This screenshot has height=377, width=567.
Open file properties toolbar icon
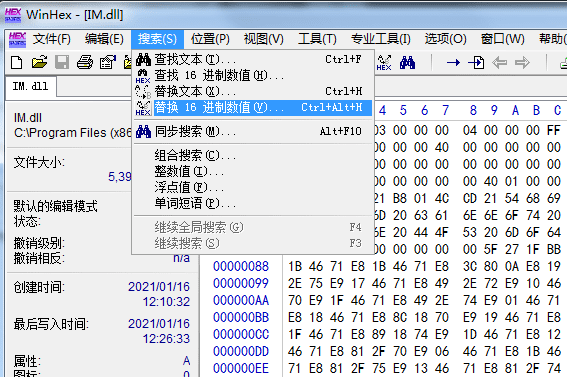107,63
